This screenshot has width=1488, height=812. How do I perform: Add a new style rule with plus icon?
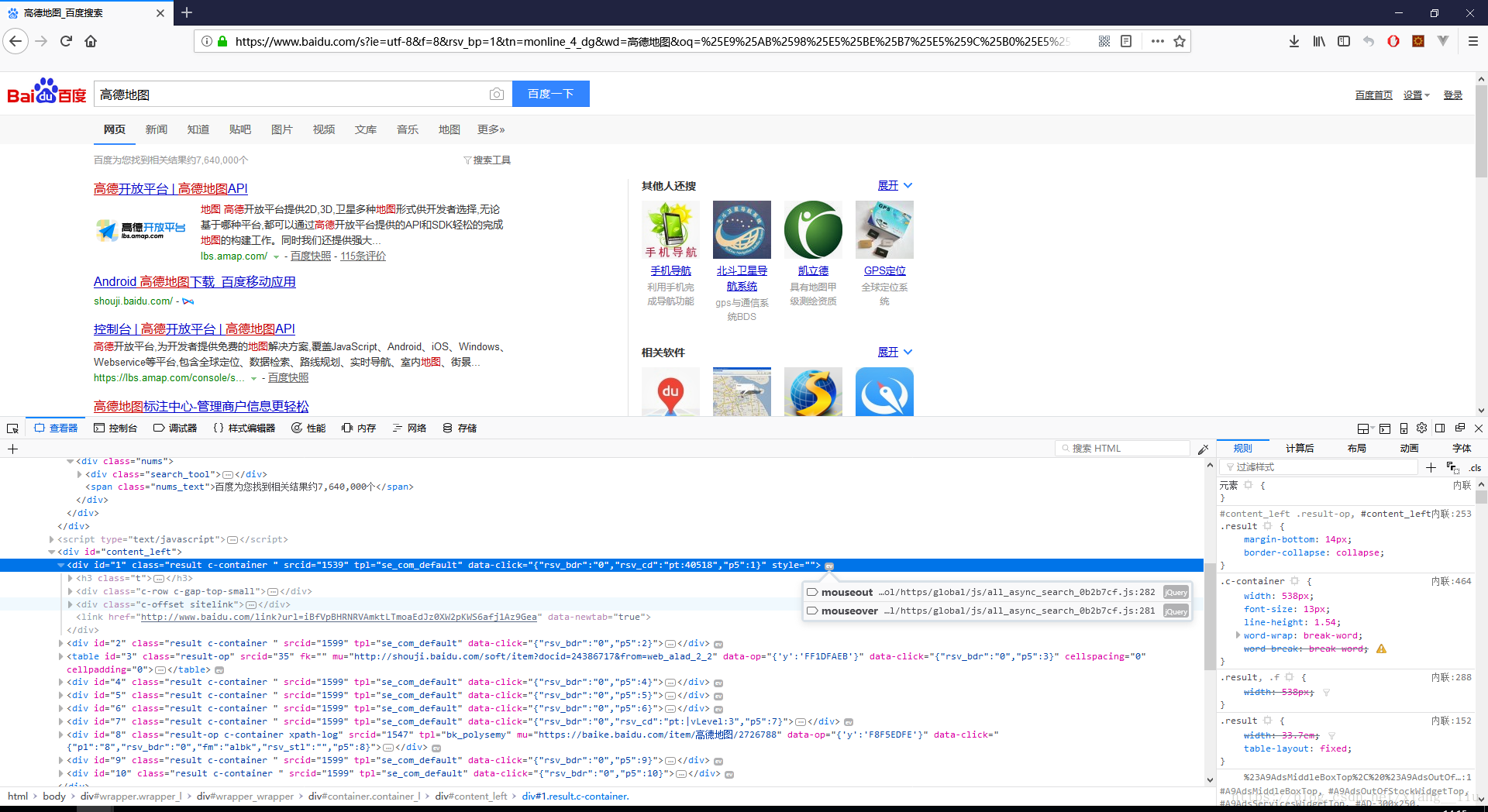tap(1431, 467)
